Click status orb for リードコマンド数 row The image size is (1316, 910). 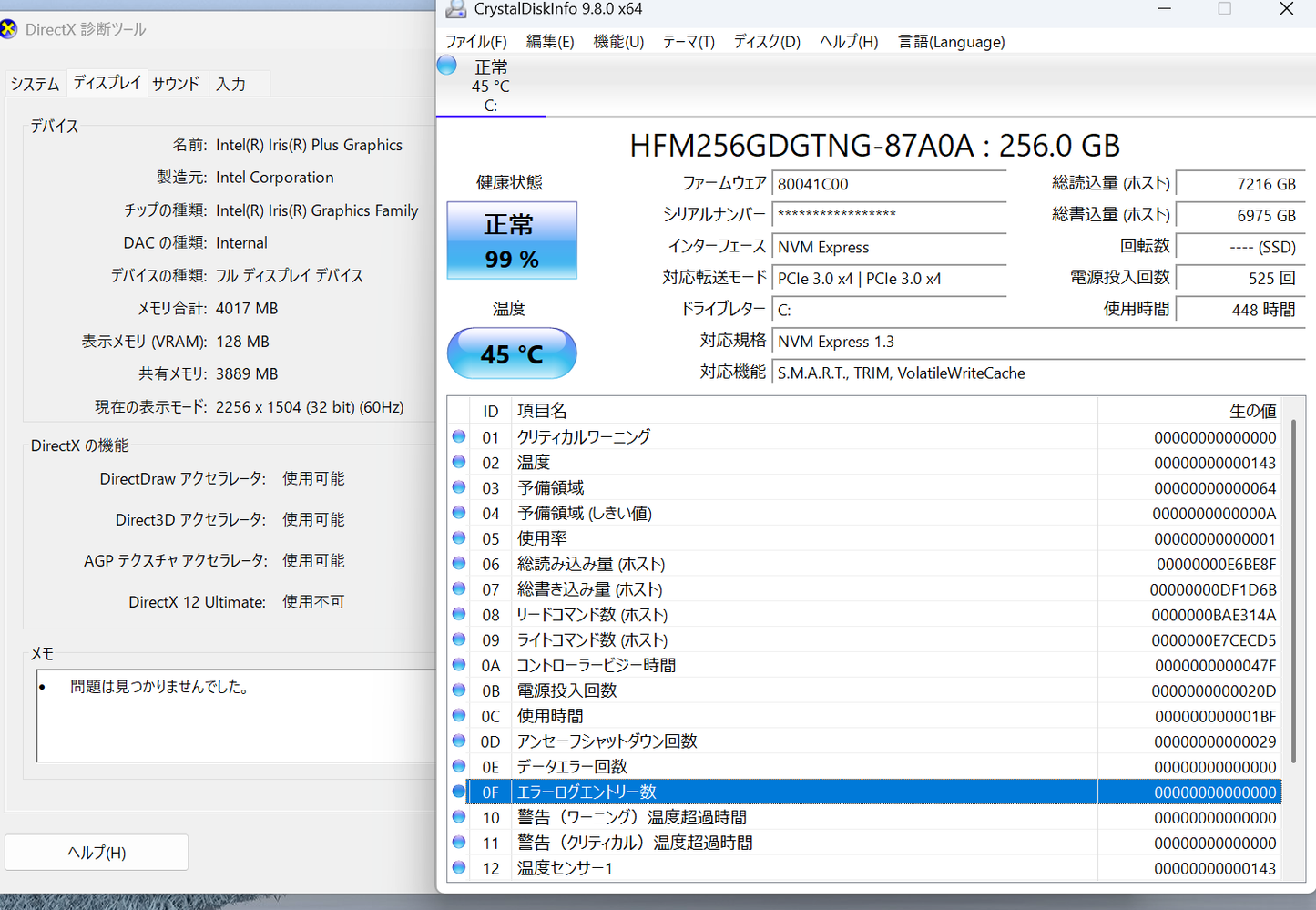[x=459, y=614]
